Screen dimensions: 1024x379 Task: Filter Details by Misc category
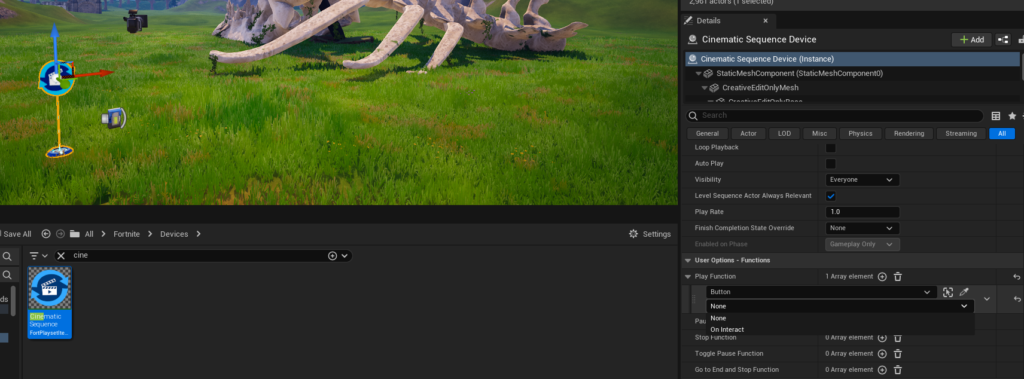click(820, 133)
